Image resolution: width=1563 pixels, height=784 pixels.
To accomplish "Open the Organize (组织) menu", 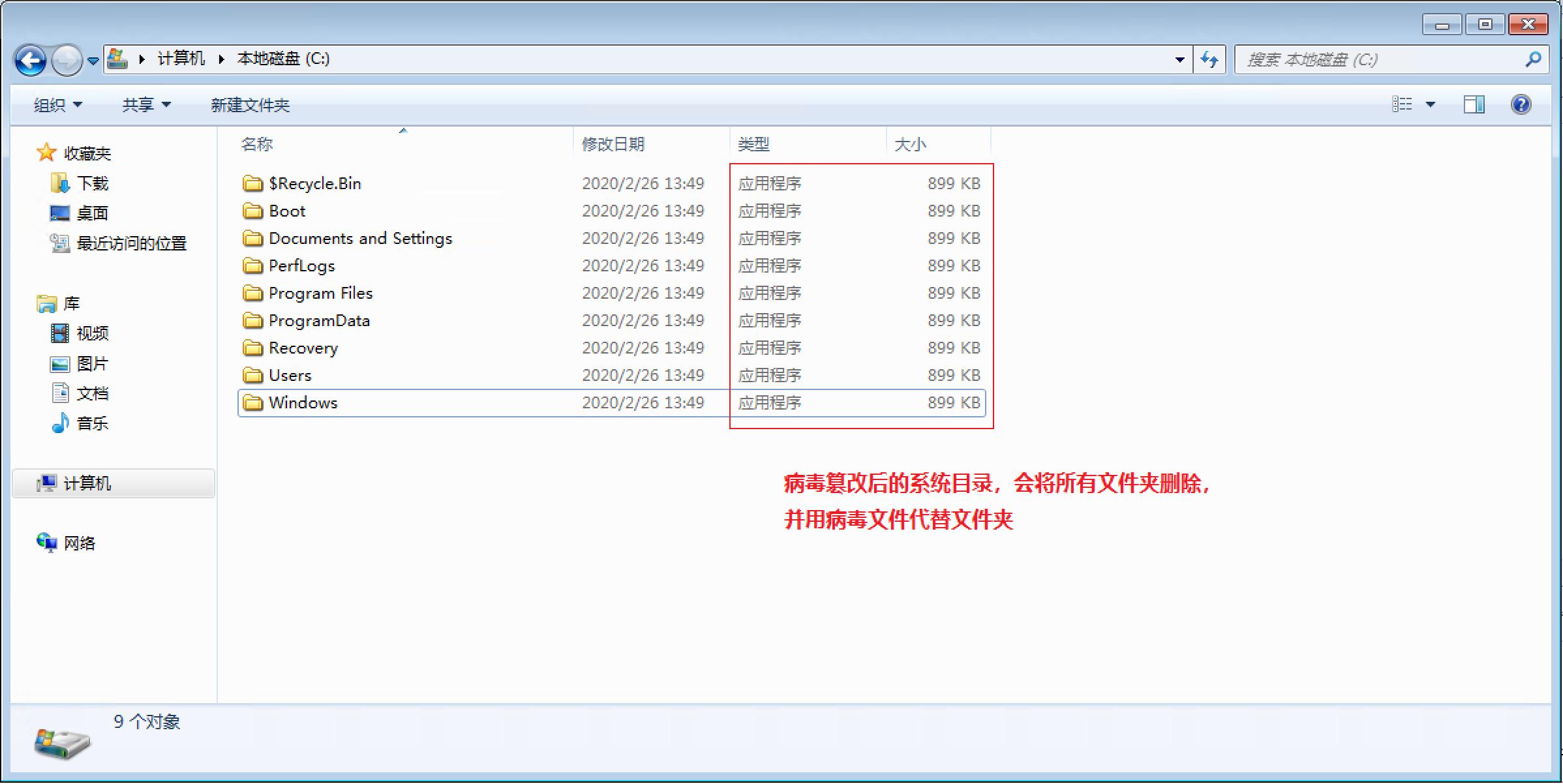I will point(57,105).
